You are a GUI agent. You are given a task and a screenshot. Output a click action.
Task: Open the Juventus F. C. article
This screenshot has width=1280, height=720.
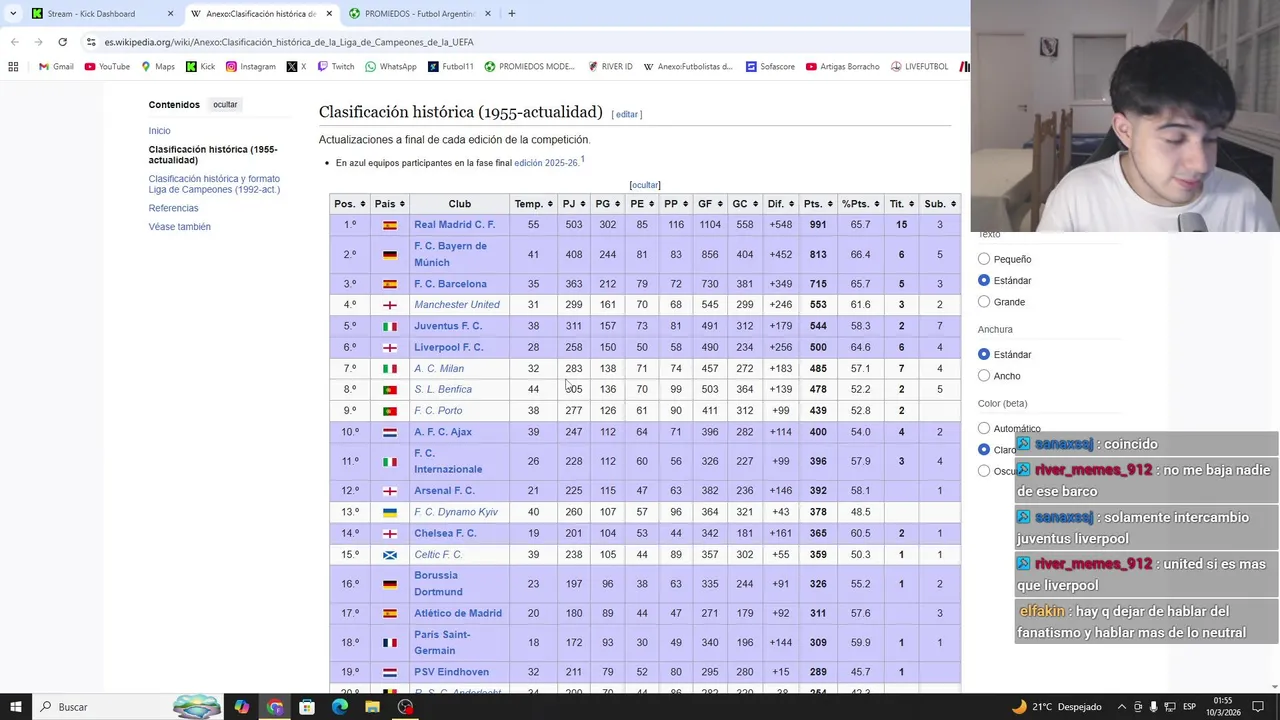(448, 326)
